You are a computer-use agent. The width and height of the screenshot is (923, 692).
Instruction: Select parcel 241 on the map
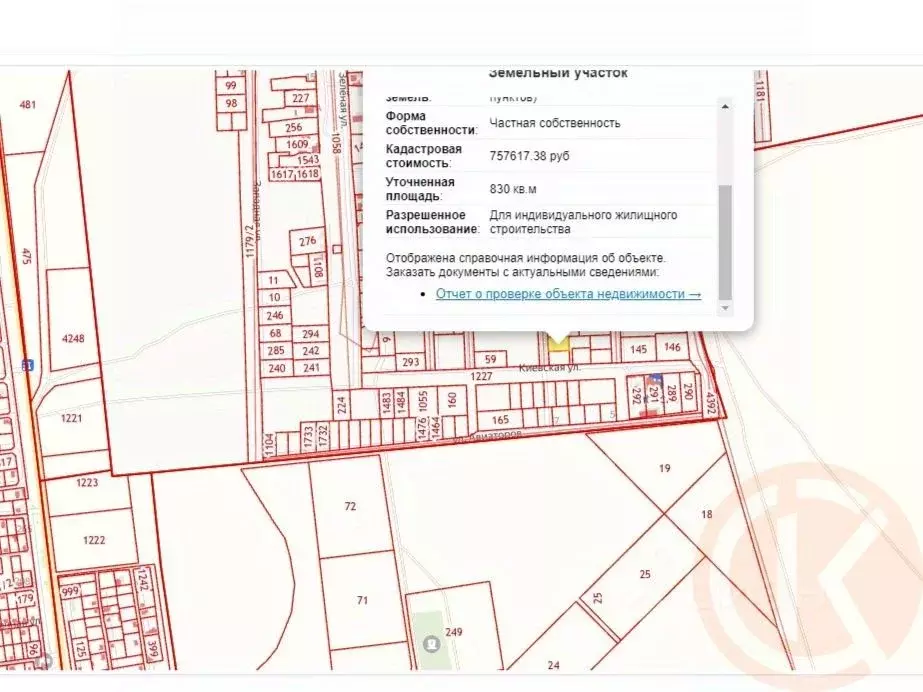(x=311, y=368)
